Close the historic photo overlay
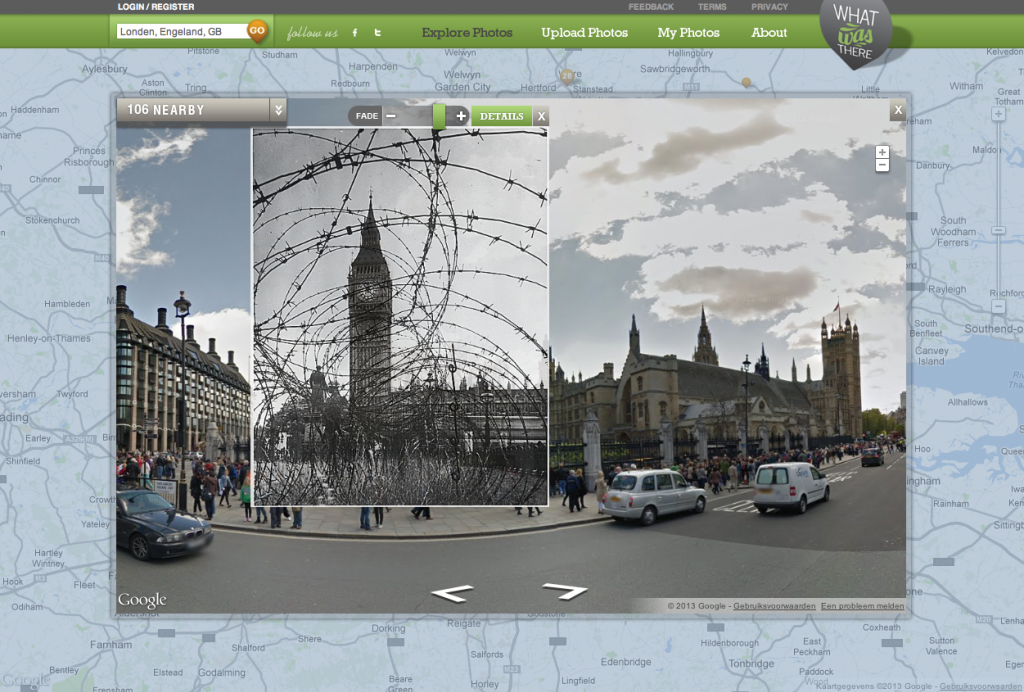Viewport: 1024px width, 692px height. [x=541, y=117]
